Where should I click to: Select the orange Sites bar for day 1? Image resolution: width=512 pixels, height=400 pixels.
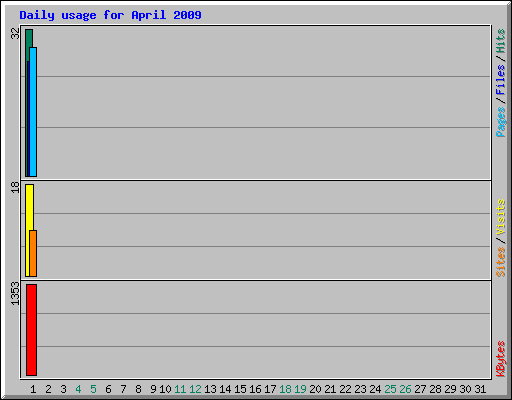point(33,253)
